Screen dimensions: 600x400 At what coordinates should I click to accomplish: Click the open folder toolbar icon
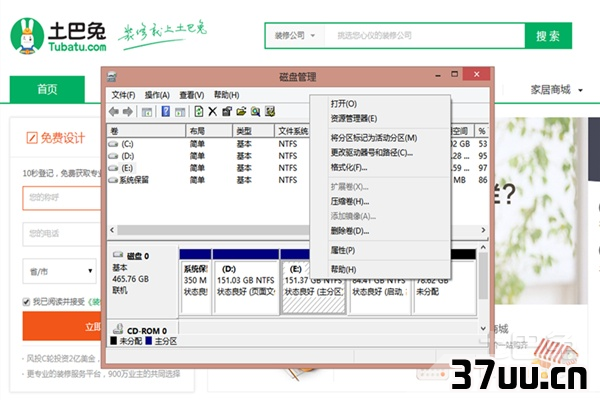tap(241, 111)
